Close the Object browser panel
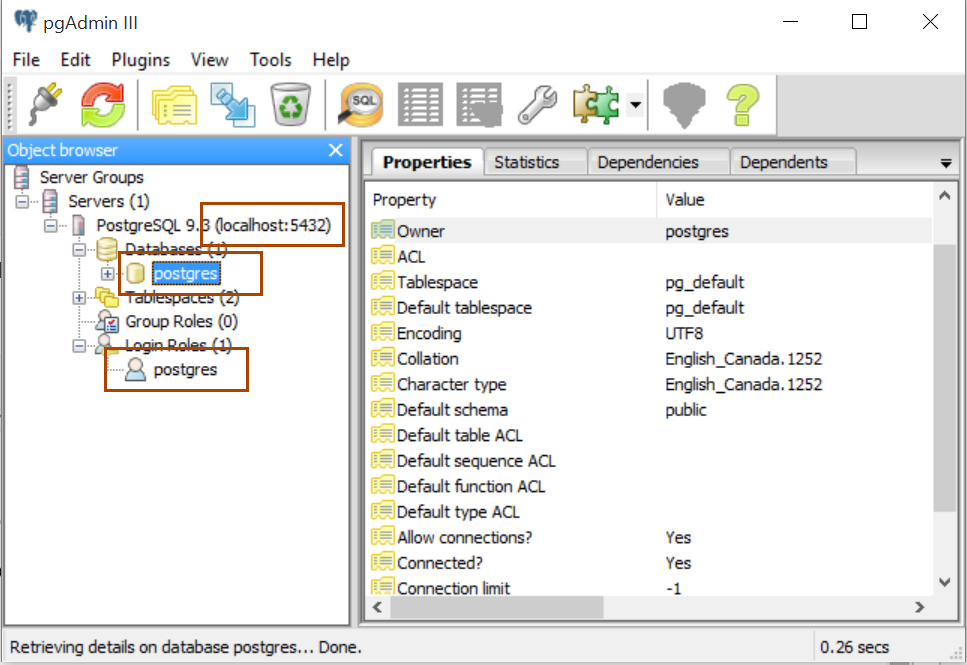967x665 pixels. click(x=335, y=150)
